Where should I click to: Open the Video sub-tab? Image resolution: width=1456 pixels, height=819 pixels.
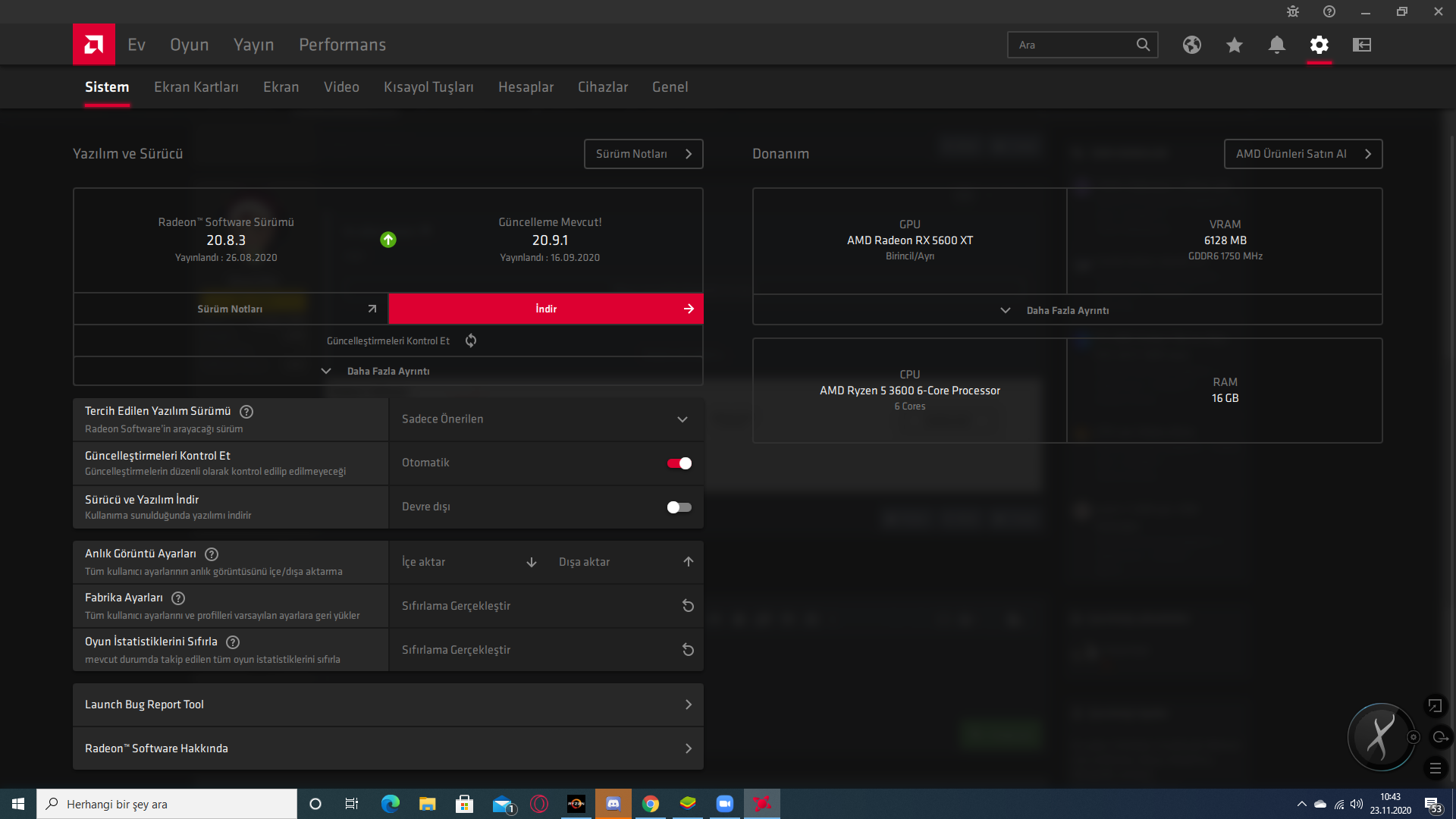342,87
